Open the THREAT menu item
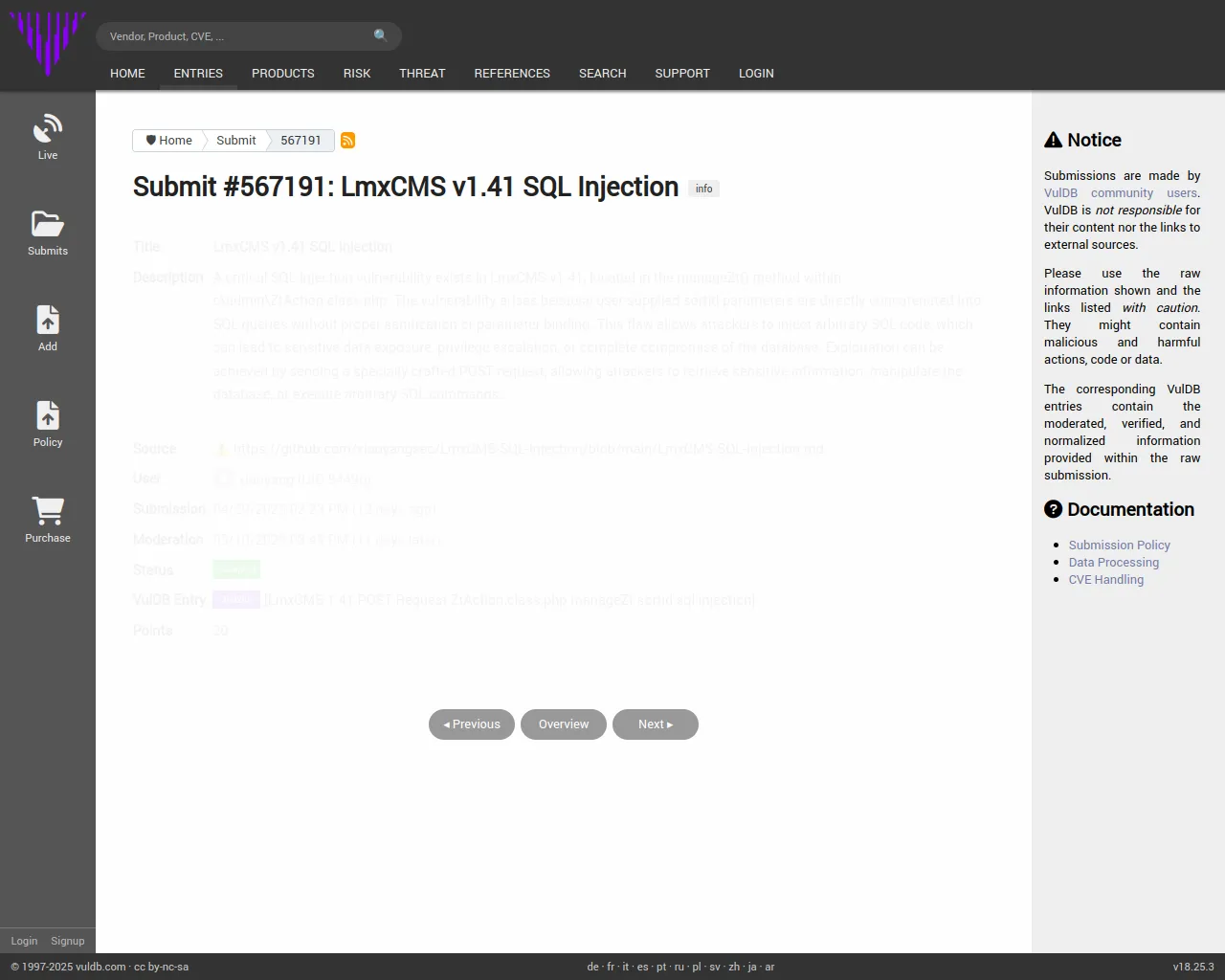 tap(422, 74)
